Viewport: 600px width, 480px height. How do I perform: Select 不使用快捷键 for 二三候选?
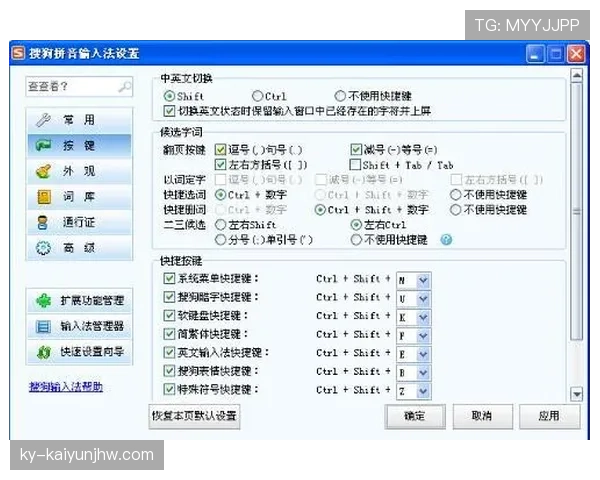pyautogui.click(x=356, y=240)
